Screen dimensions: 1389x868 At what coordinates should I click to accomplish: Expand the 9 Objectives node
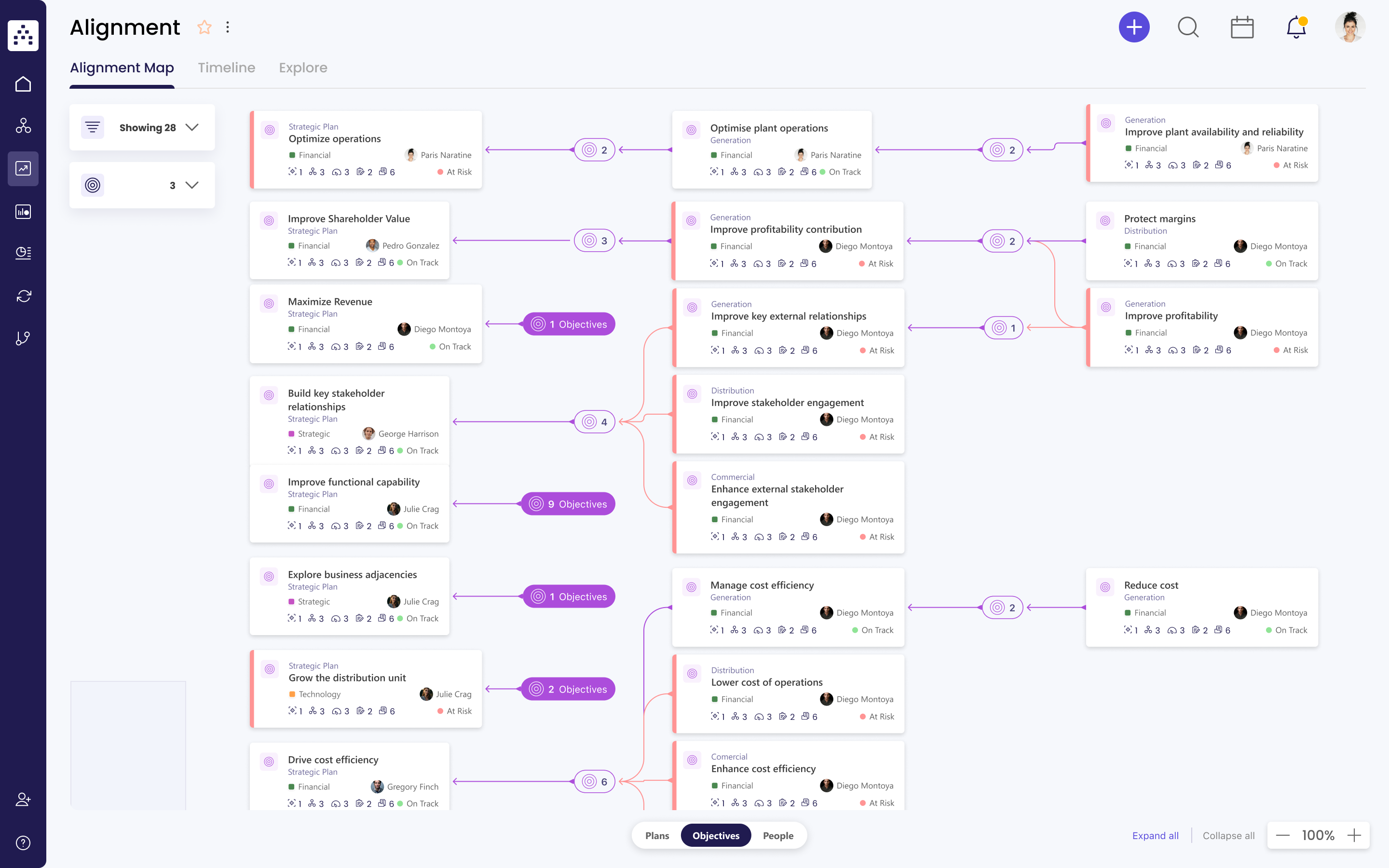[568, 504]
